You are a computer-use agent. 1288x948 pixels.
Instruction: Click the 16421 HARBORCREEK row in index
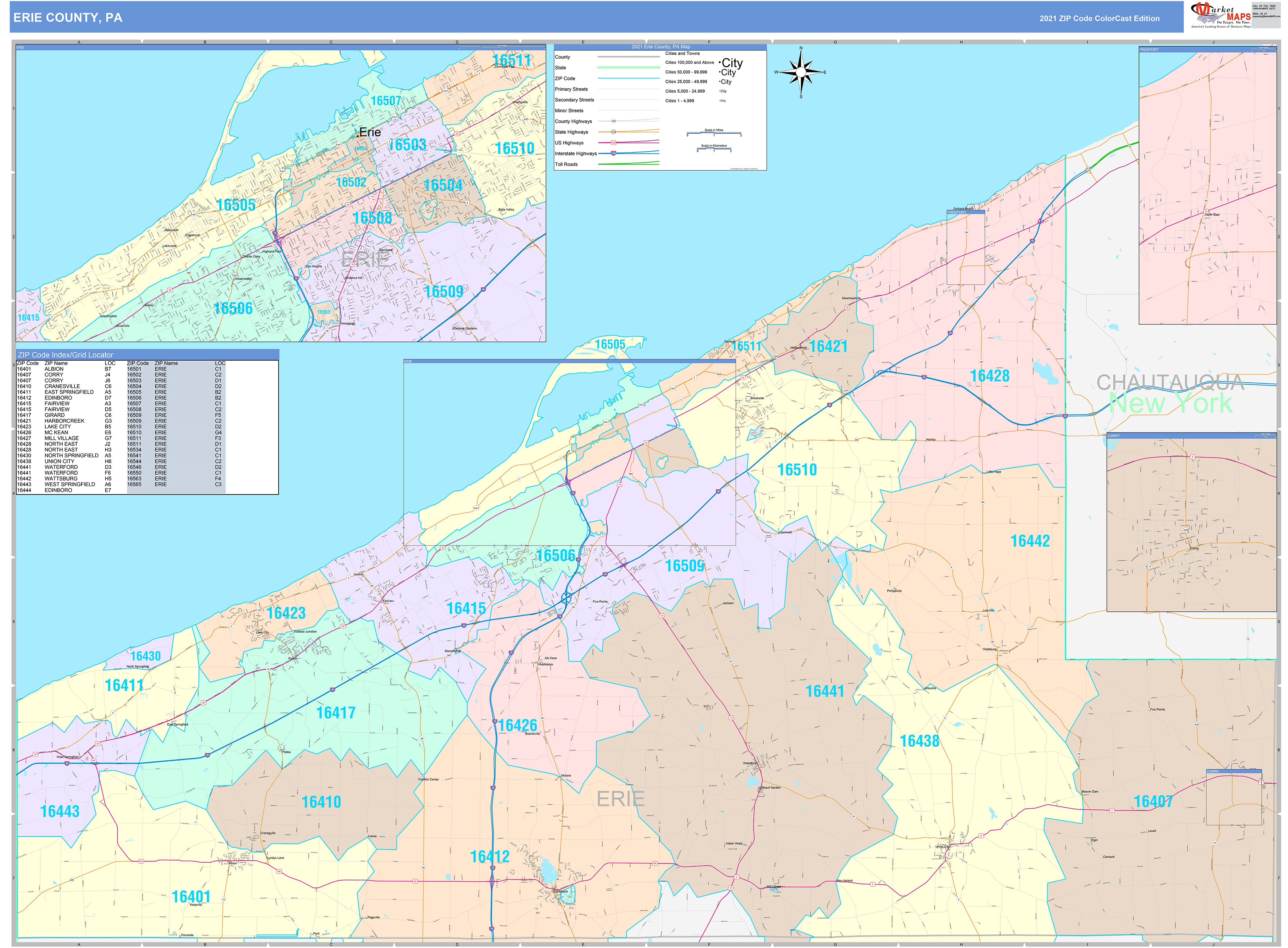click(65, 421)
